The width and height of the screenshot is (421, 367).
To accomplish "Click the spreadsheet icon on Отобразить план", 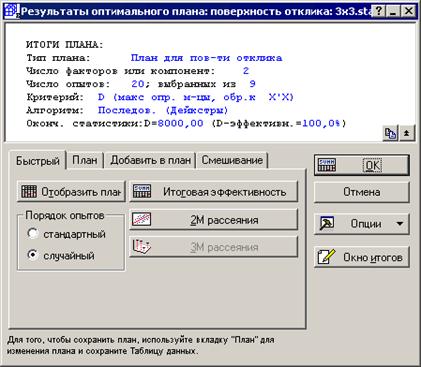I will click(x=29, y=192).
